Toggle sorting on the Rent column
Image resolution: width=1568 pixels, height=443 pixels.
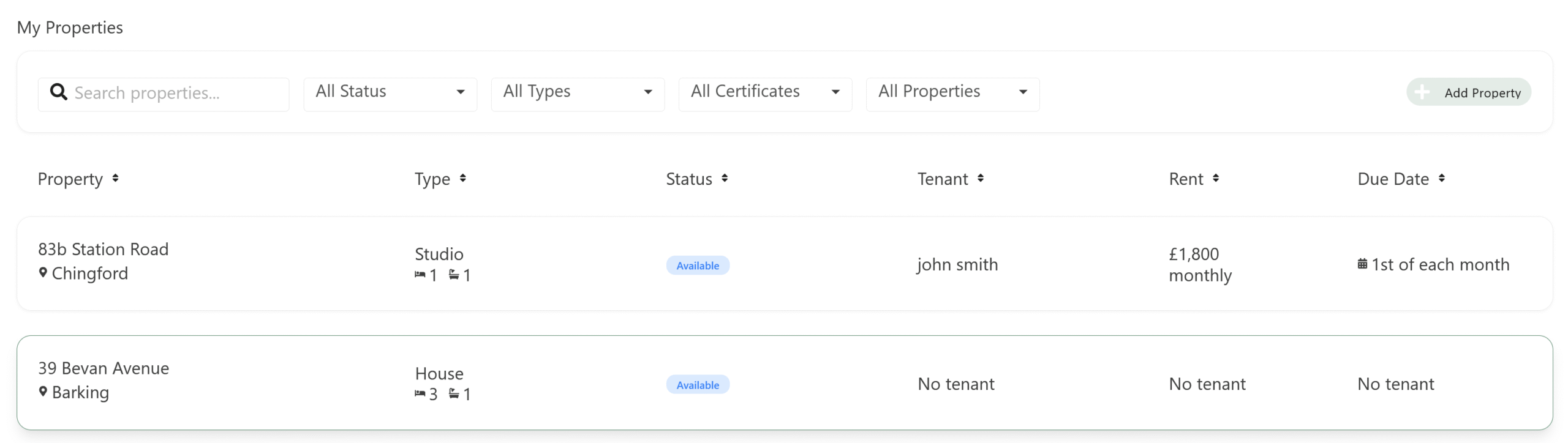(x=1216, y=179)
